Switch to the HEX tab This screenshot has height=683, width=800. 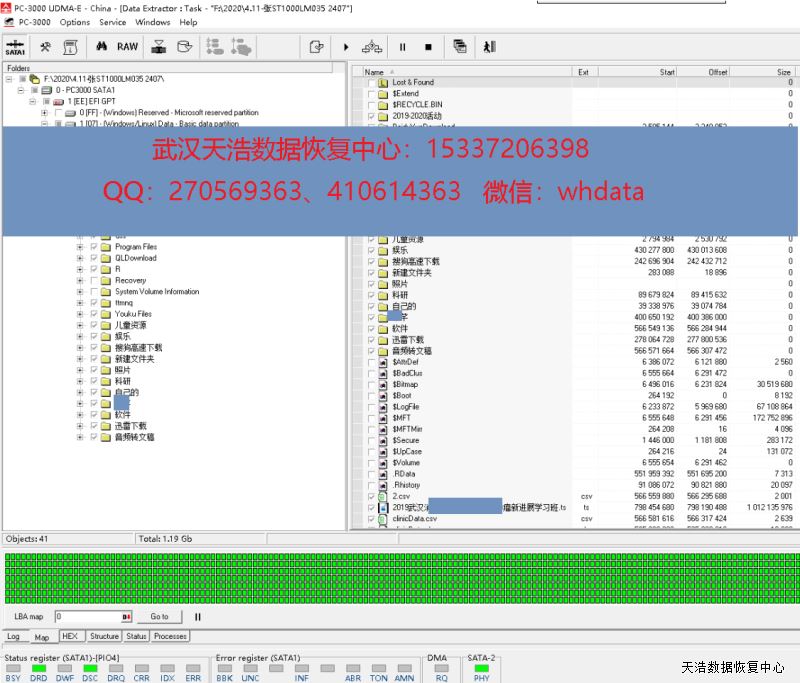tap(70, 636)
